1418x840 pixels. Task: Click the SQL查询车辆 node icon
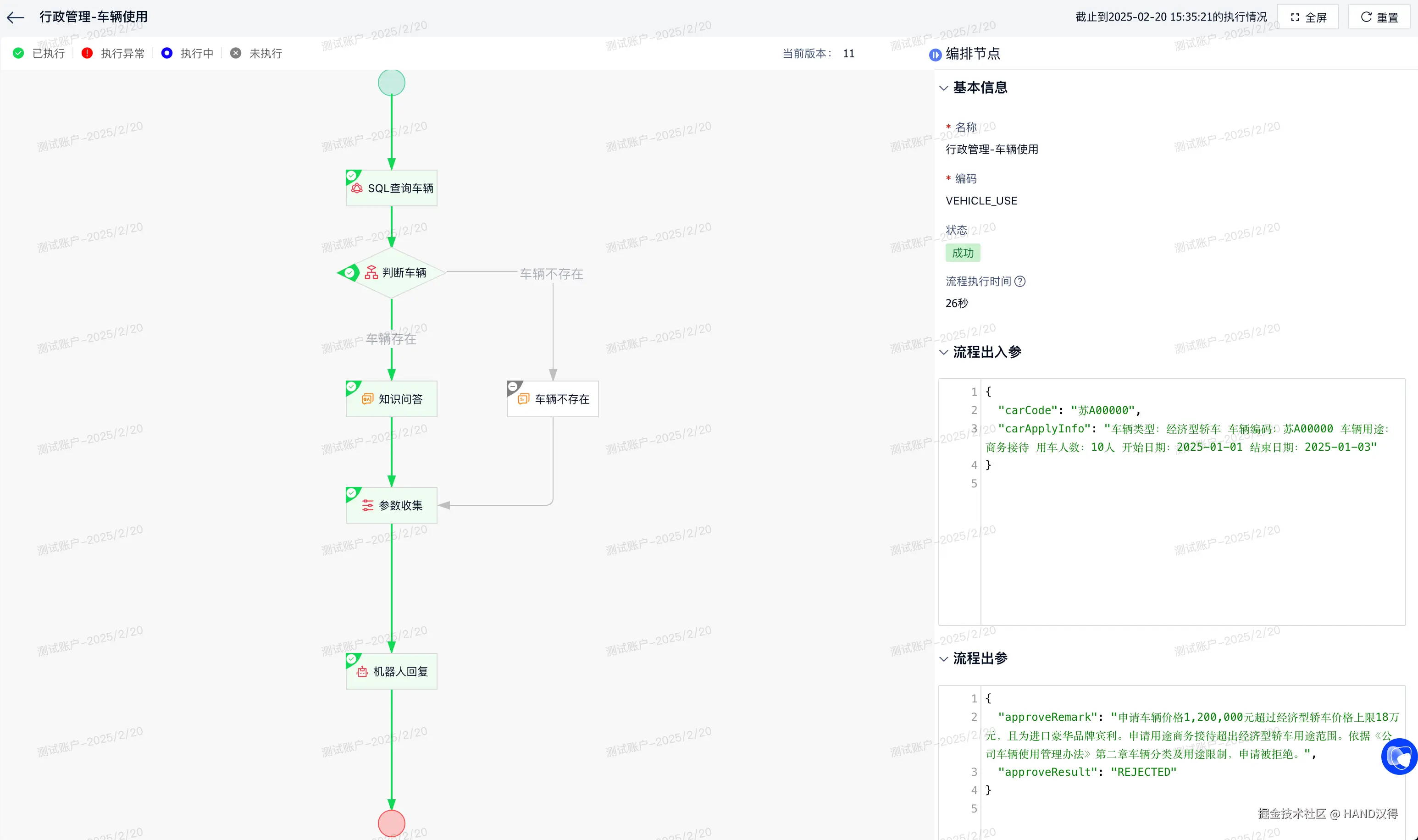tap(357, 188)
